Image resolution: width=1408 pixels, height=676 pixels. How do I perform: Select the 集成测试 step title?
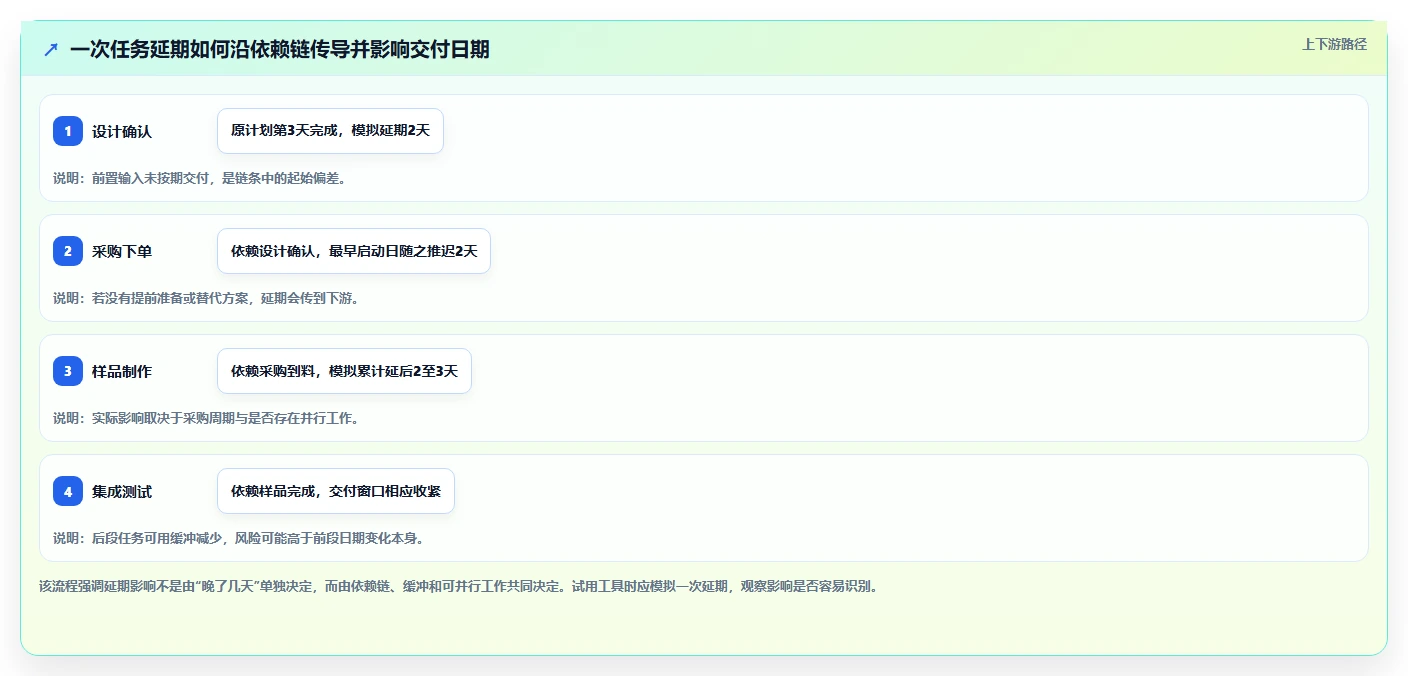(122, 491)
